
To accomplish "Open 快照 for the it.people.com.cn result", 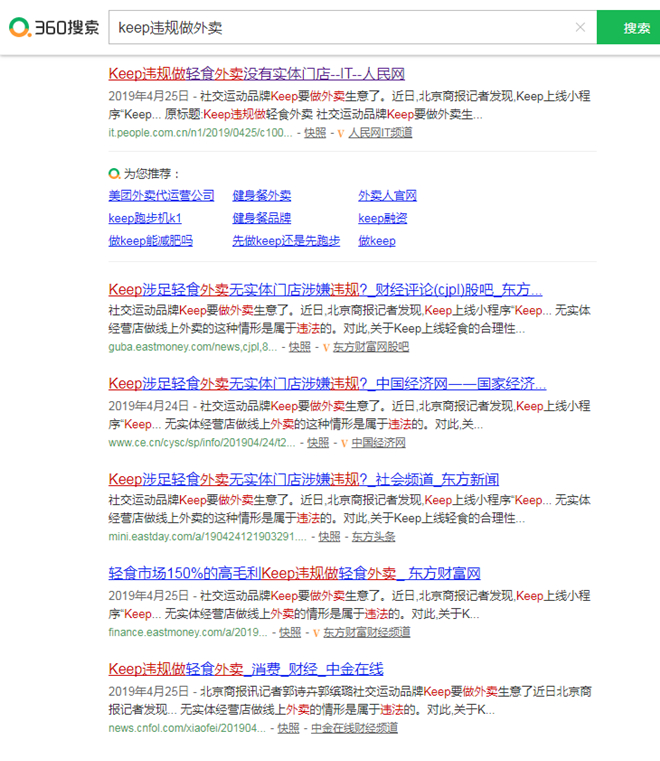I will coord(315,132).
